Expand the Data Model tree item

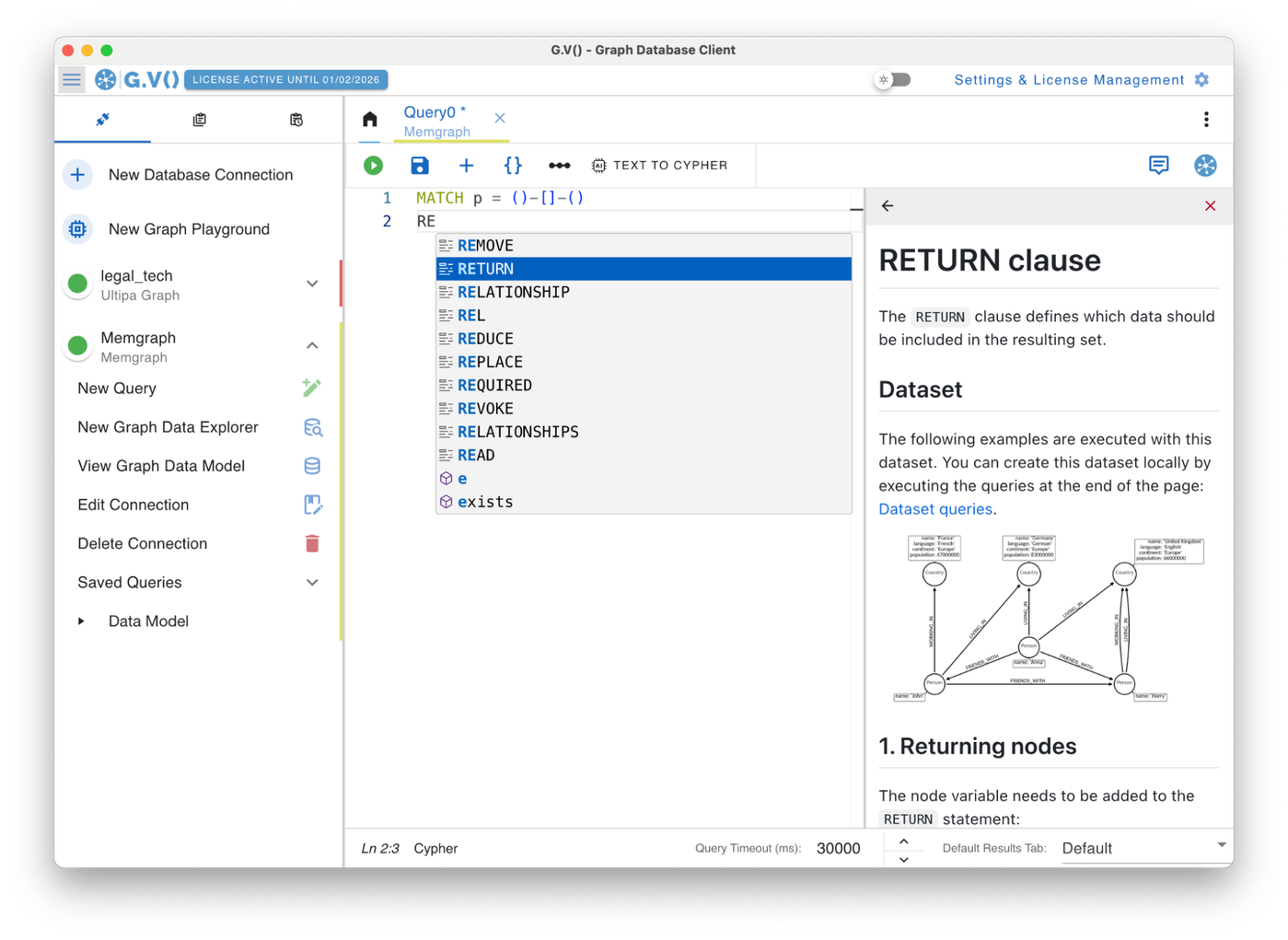coord(82,621)
